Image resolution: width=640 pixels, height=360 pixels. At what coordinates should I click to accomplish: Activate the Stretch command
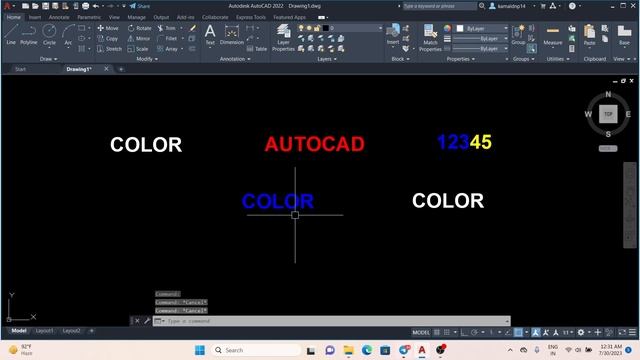[x=109, y=49]
